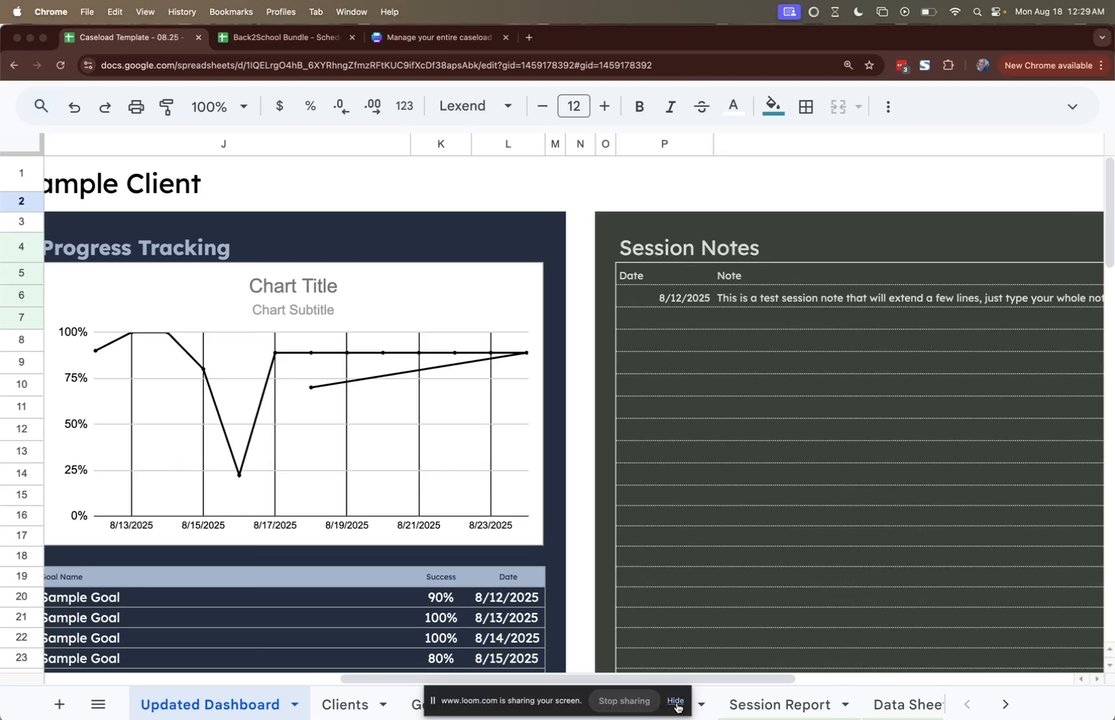Screen dimensions: 1115x720
Task: Open the Clients tab dropdown arrow
Action: 383,704
